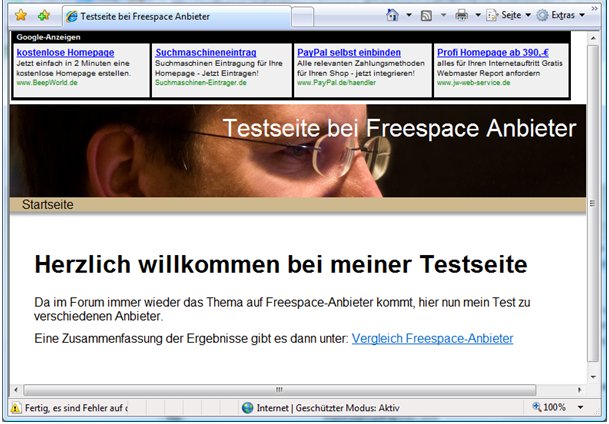Click the Internet zone globe icon

pos(247,408)
